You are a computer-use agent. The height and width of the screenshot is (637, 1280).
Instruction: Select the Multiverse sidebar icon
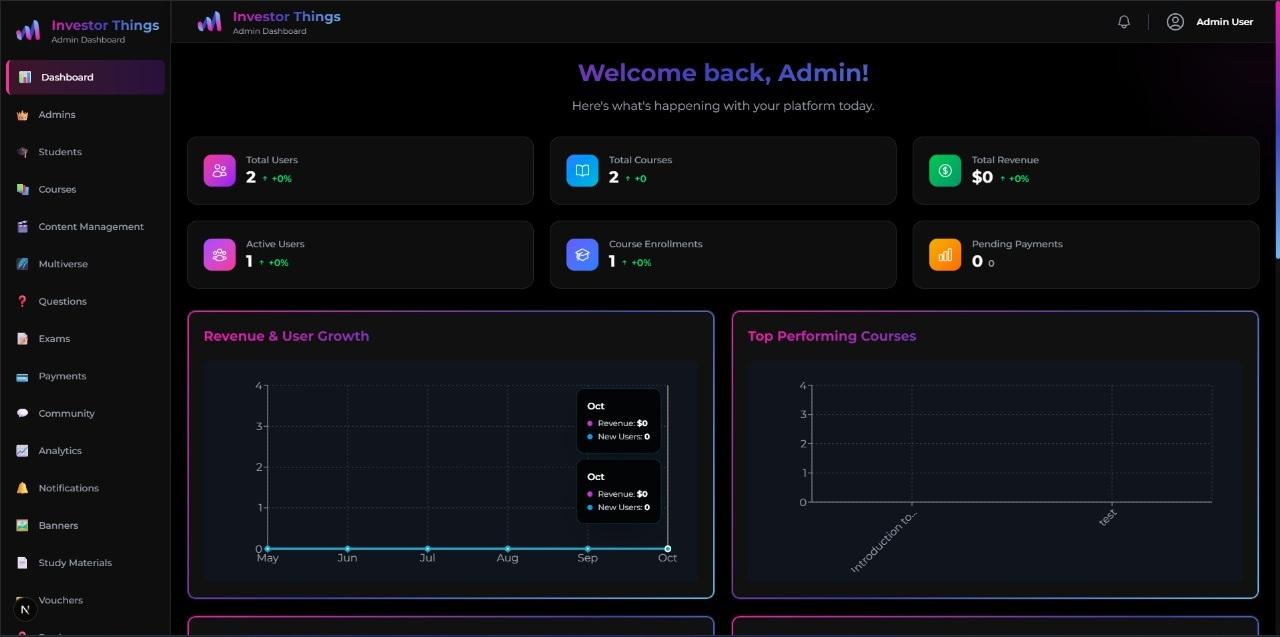pos(23,263)
